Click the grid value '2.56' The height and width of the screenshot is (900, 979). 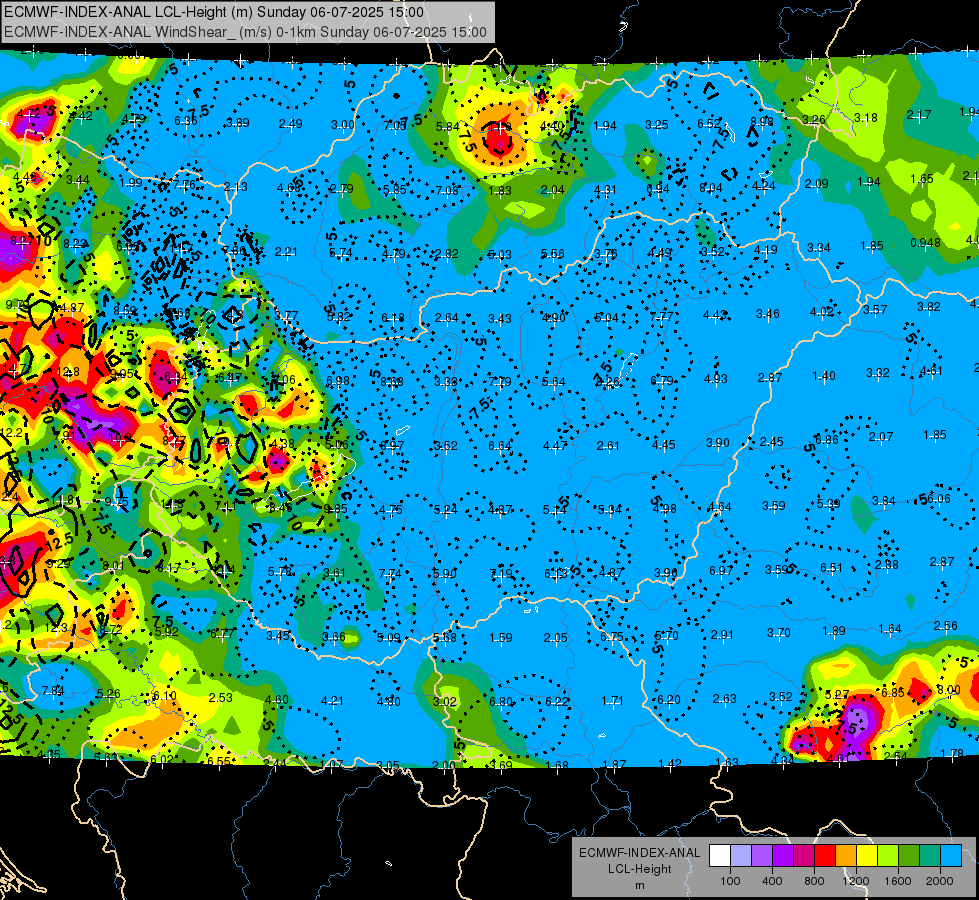(x=945, y=625)
